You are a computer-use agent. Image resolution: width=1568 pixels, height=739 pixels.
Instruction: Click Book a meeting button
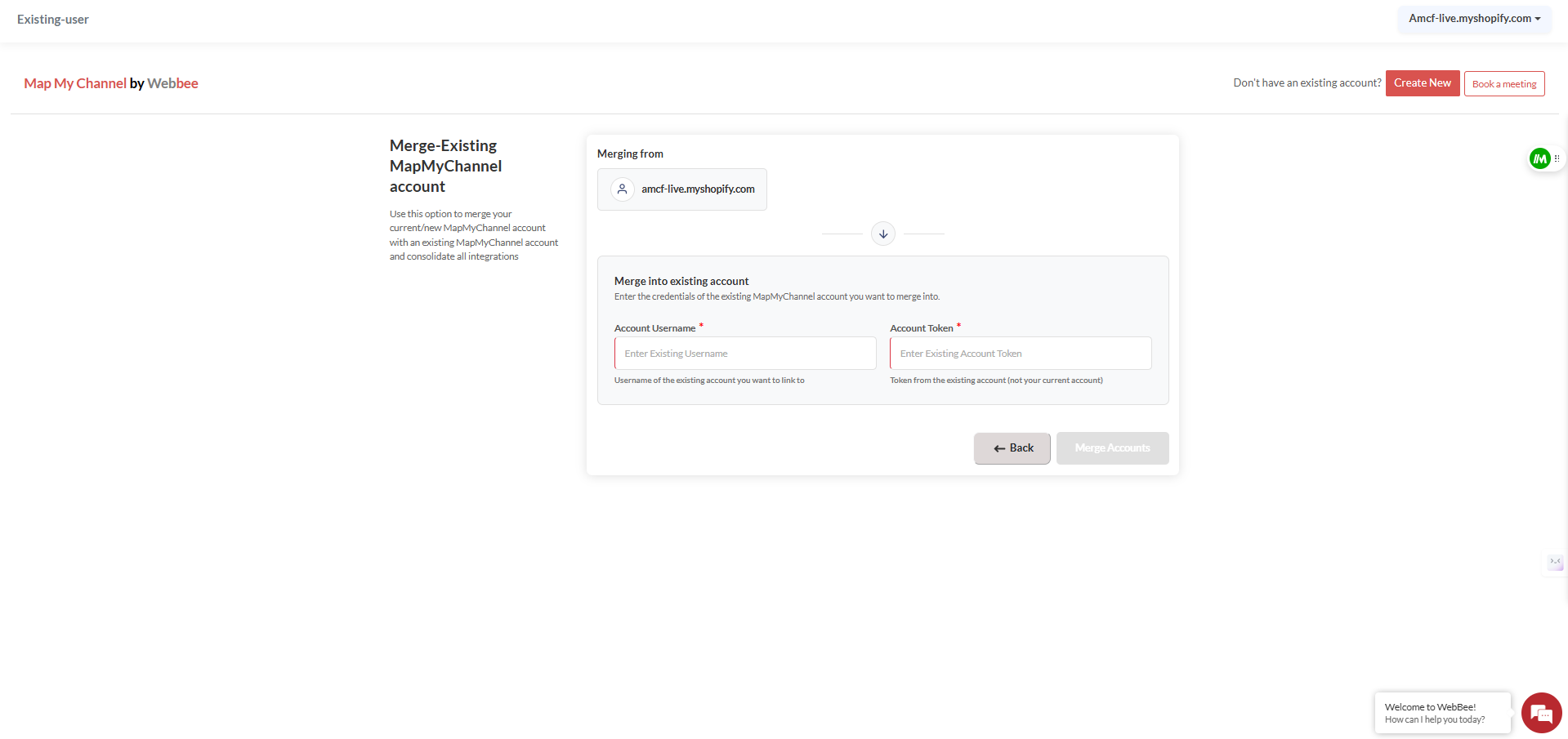1503,84
